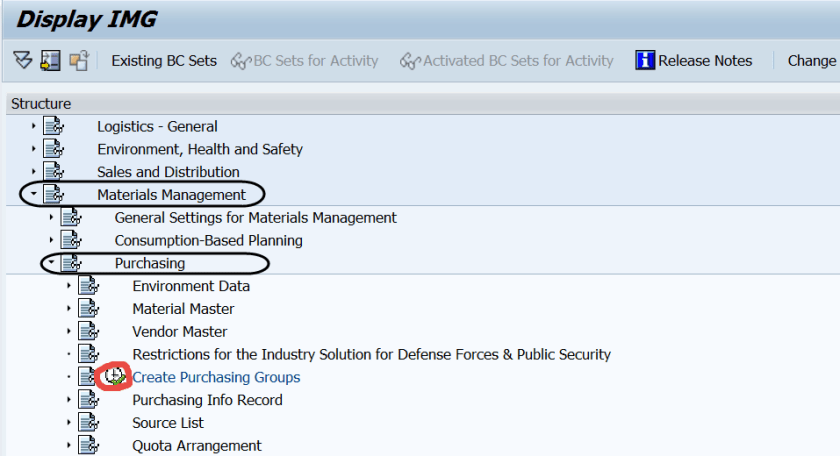Click documentation icon beside Quota Arrangement

(x=89, y=446)
